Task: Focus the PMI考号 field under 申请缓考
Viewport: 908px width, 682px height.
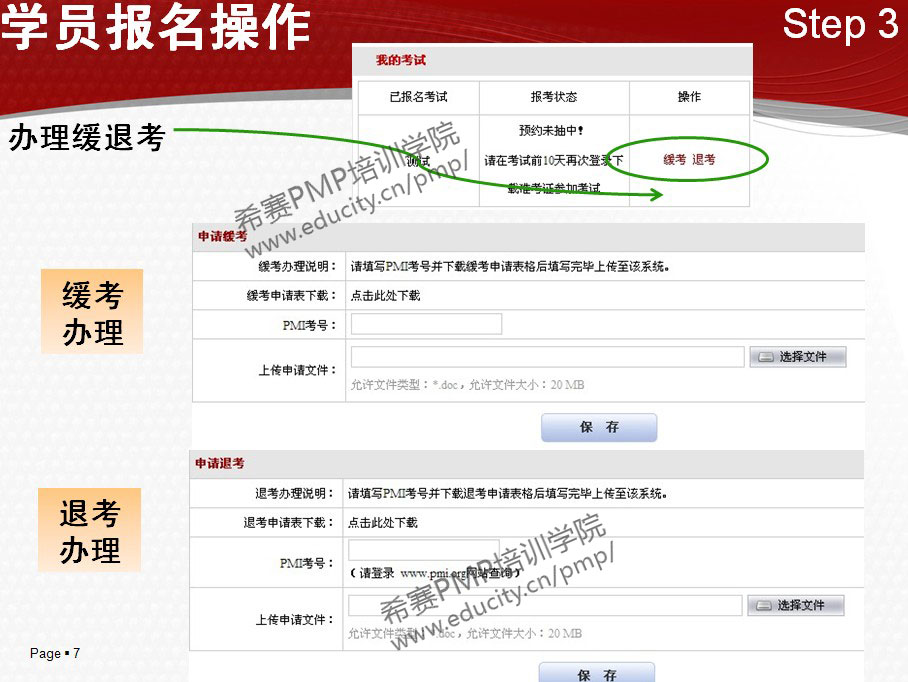Action: click(x=426, y=324)
